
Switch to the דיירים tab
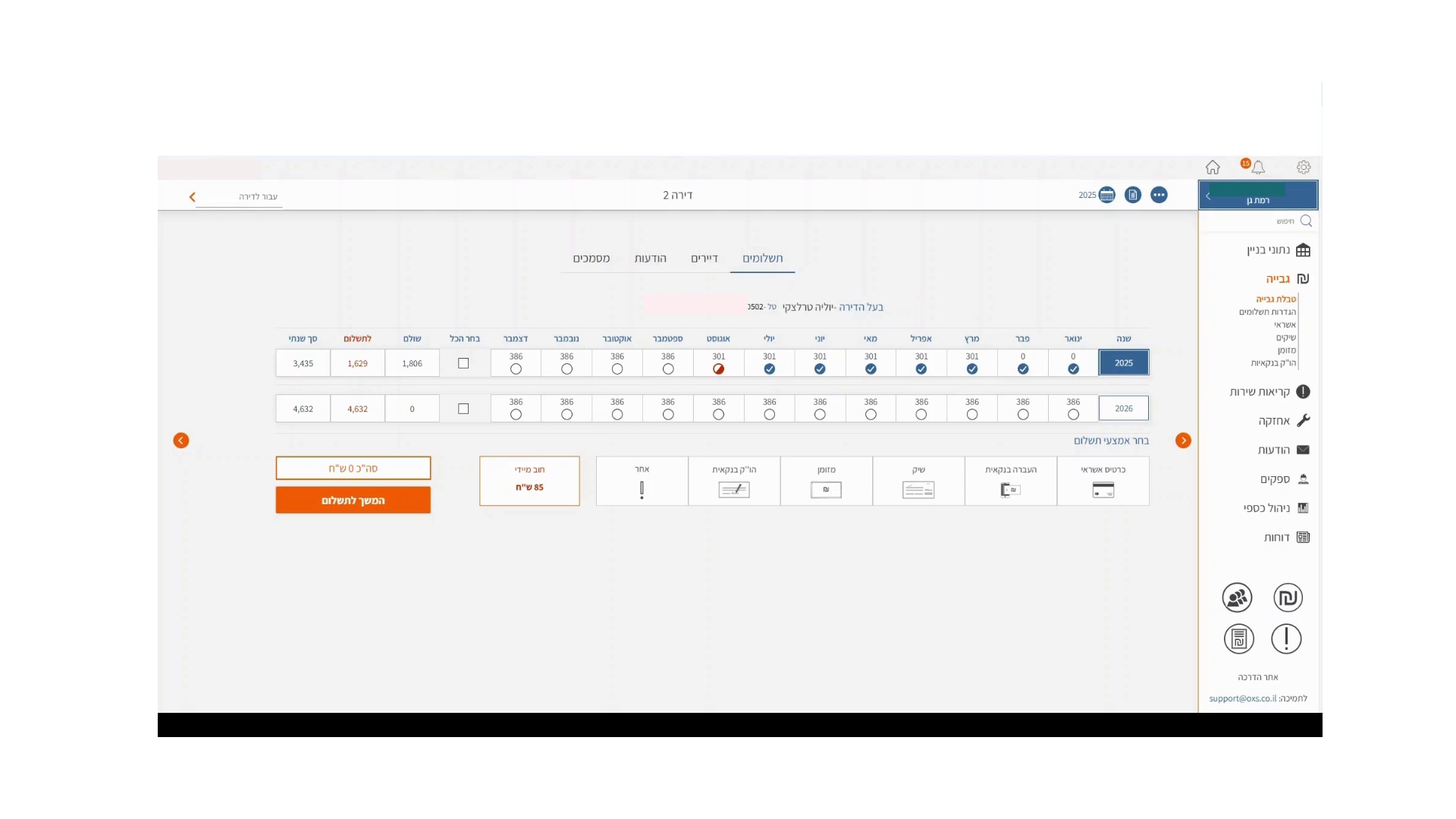point(704,259)
